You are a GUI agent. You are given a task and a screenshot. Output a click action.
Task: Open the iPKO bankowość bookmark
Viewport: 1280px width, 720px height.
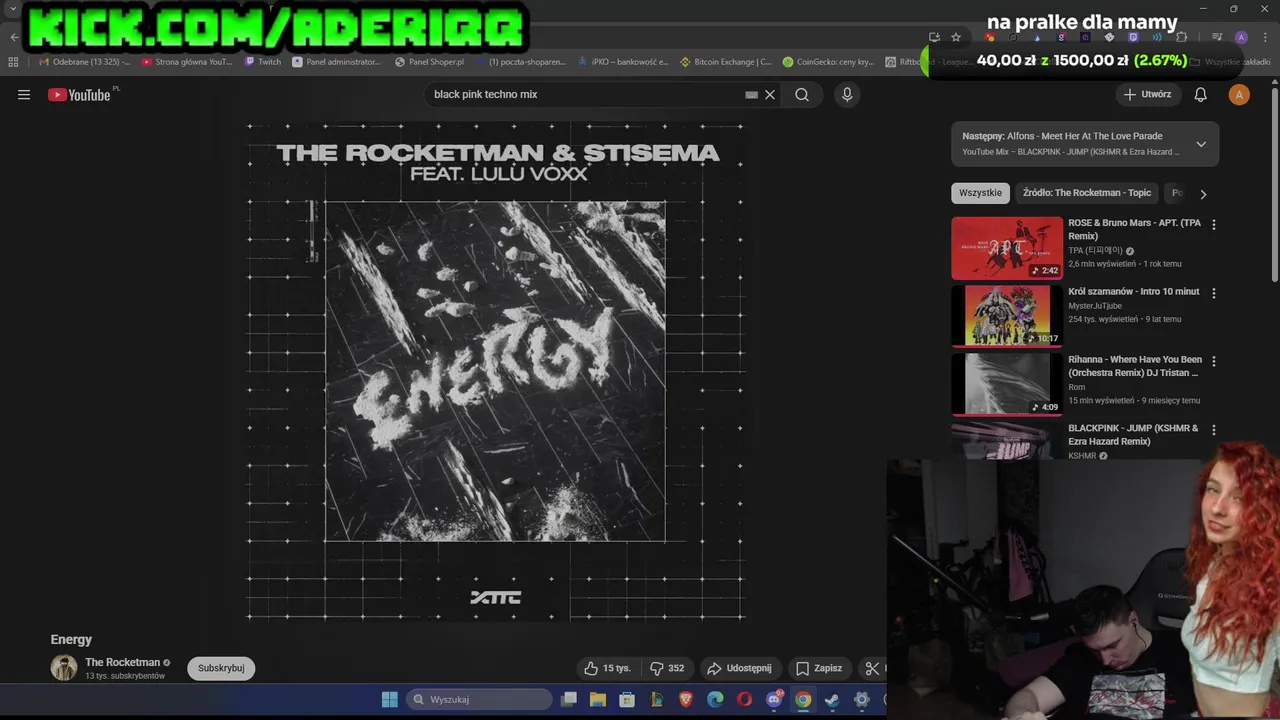coord(623,62)
